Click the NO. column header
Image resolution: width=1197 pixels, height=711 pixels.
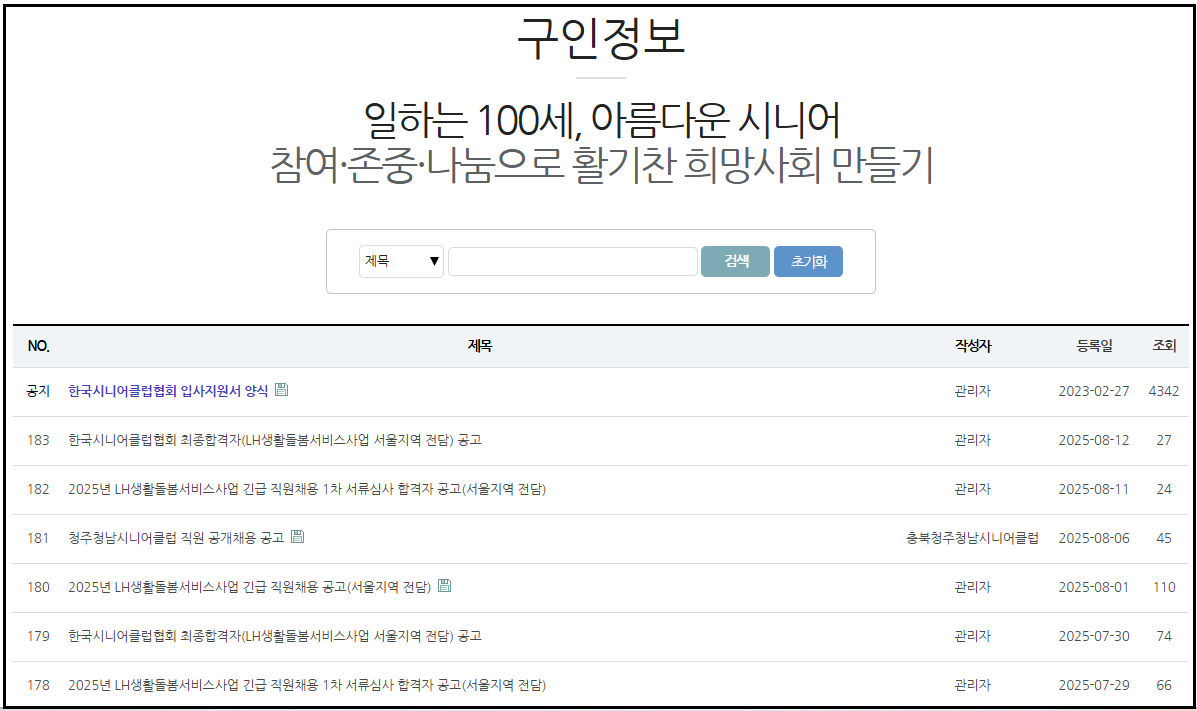pyautogui.click(x=39, y=346)
